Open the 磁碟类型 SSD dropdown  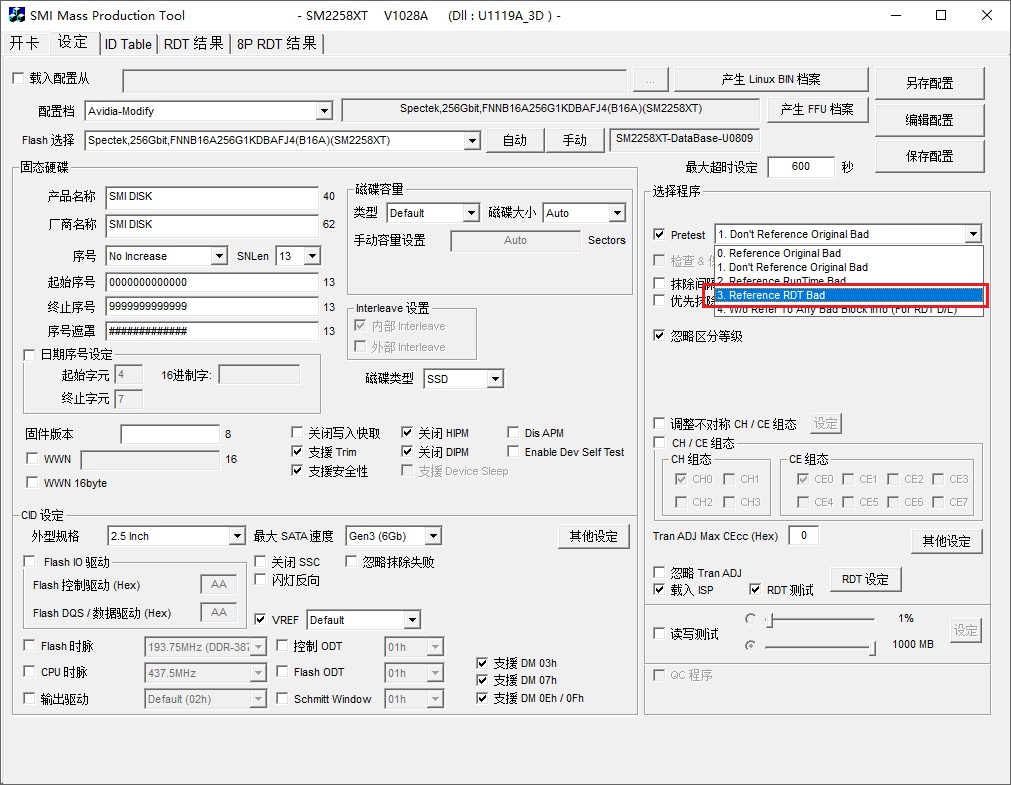pos(494,379)
